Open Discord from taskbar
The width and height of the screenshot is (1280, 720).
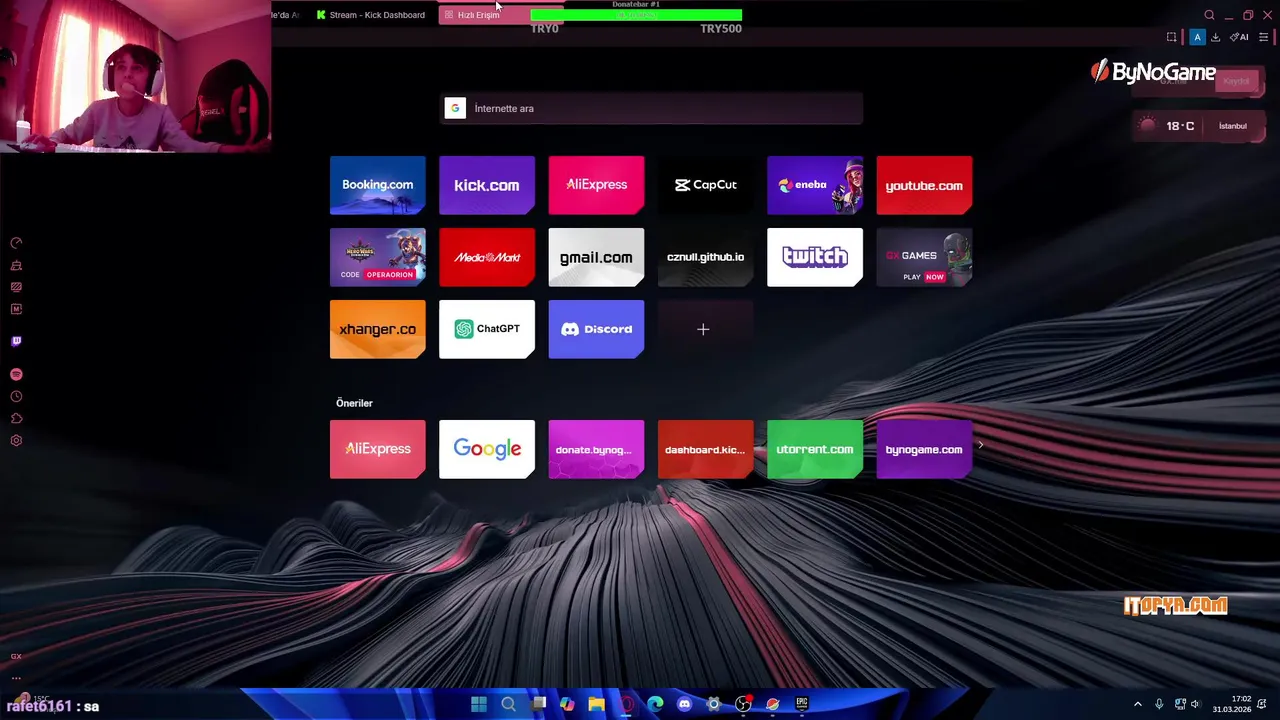684,704
